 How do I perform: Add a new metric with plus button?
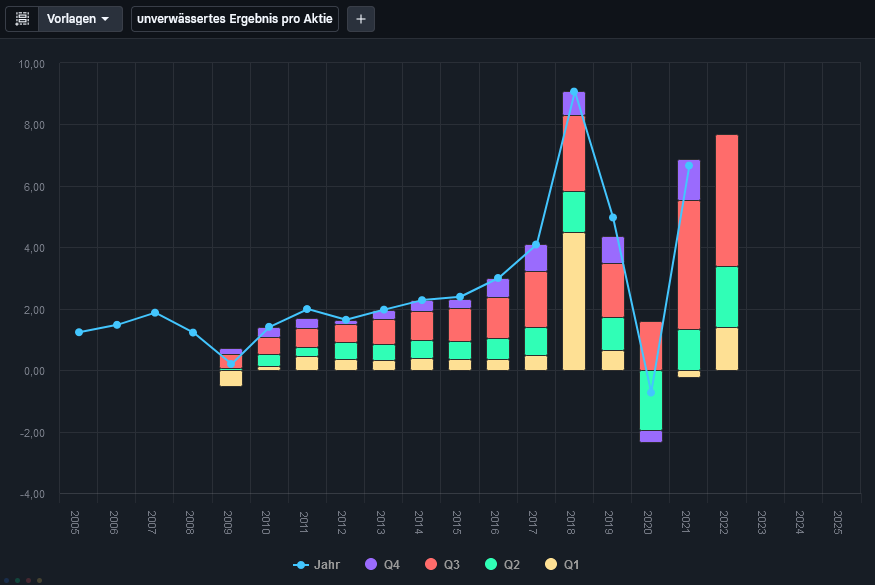(361, 19)
